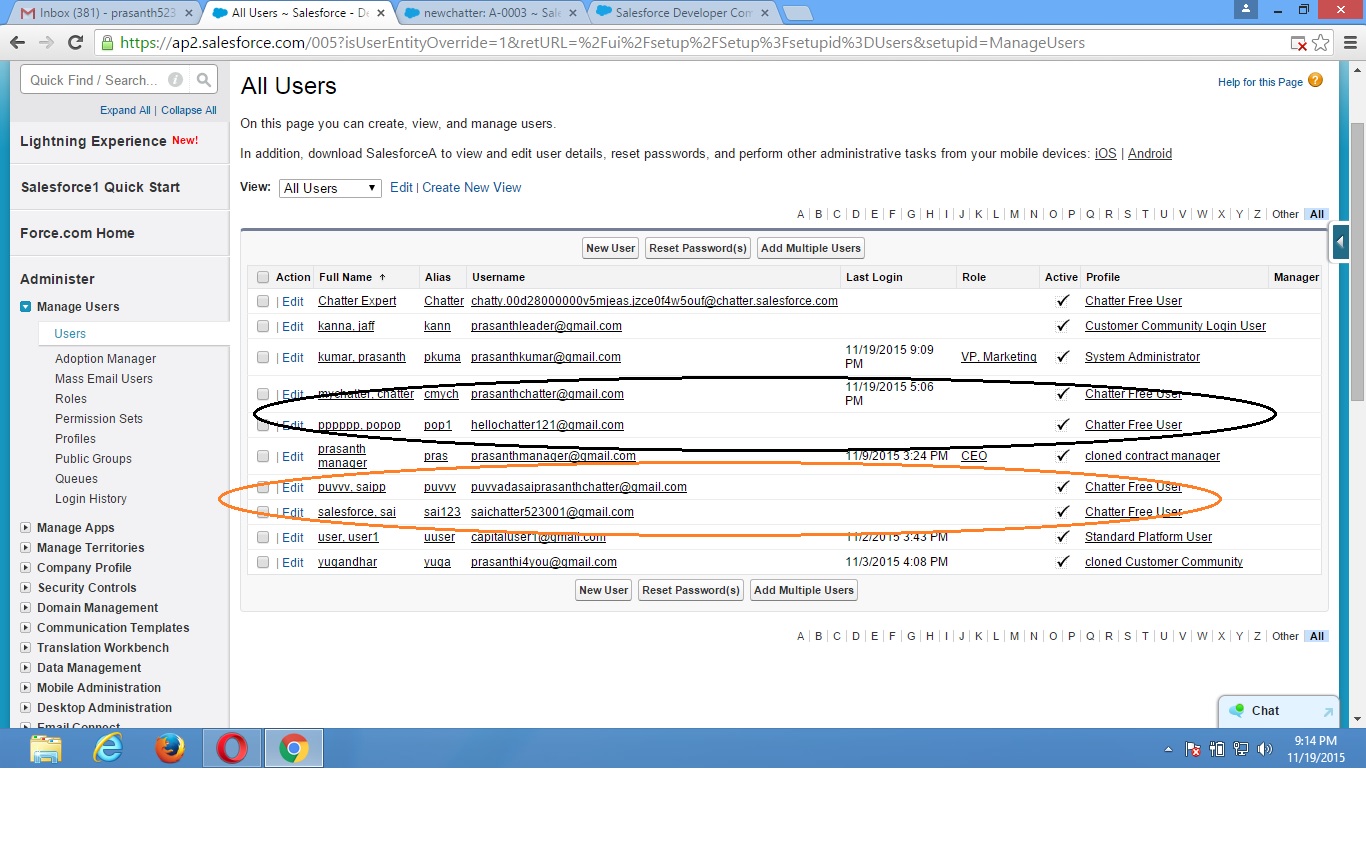Check the box for puvvv, saipp
This screenshot has width=1366, height=849.
point(263,487)
